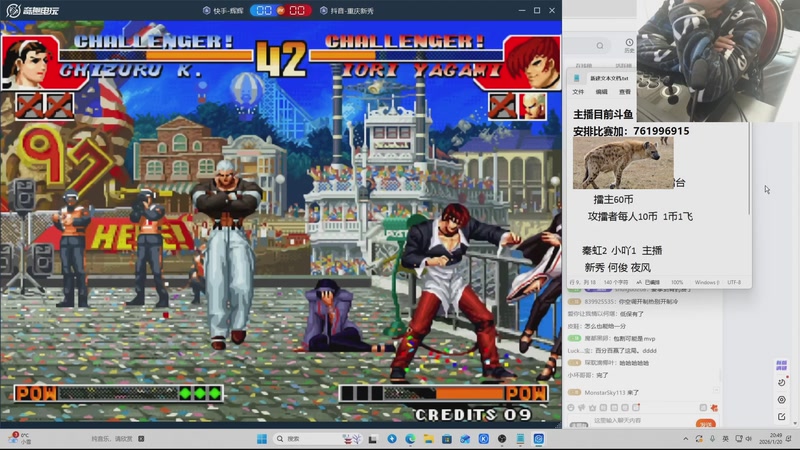This screenshot has width=800, height=450.
Task: Click the crown icon in chat toolbar
Action: pos(592,408)
